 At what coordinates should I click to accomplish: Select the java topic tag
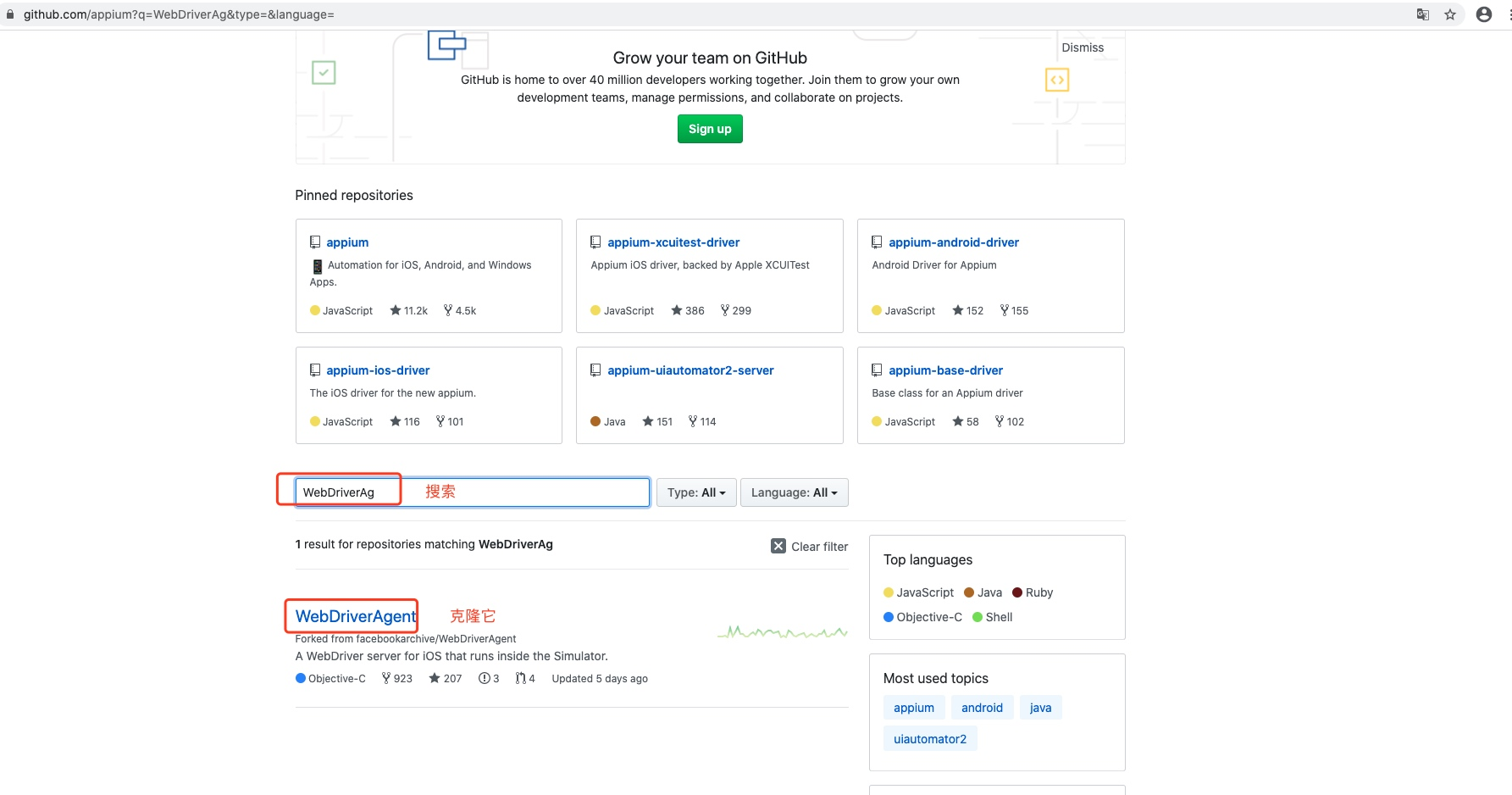coord(1041,708)
